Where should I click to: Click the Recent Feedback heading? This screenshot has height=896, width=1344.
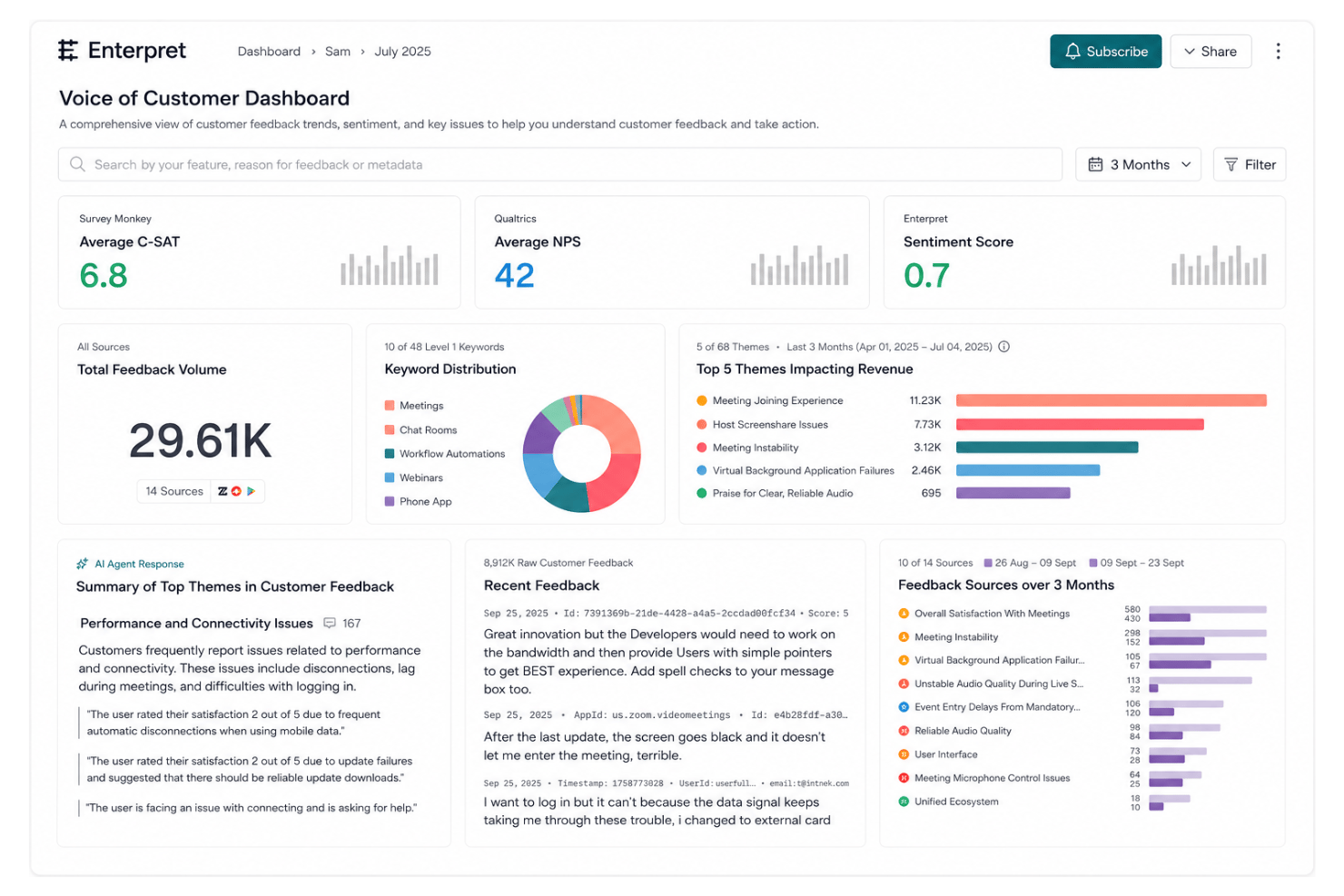tap(542, 586)
